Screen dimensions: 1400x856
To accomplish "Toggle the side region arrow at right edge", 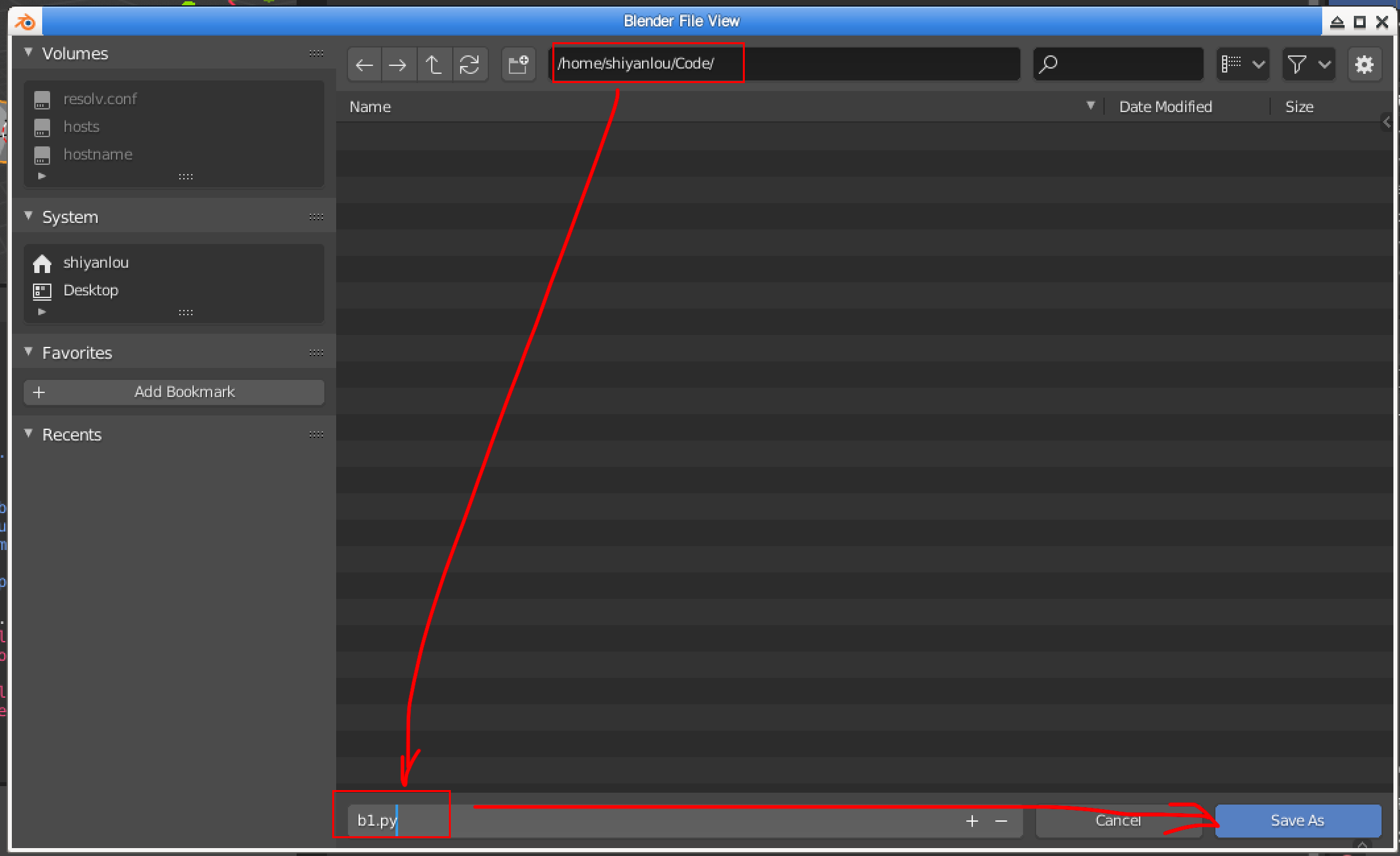I will tap(1387, 122).
